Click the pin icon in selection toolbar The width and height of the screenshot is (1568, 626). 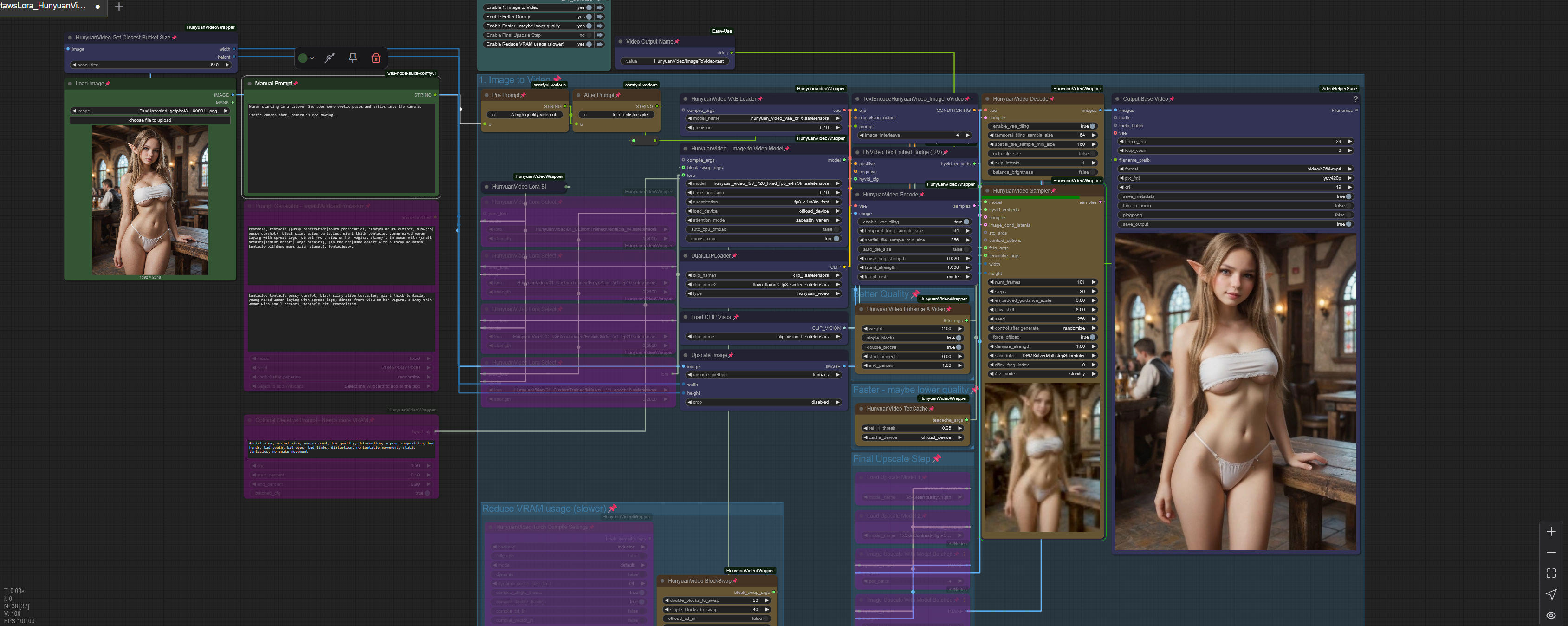352,58
